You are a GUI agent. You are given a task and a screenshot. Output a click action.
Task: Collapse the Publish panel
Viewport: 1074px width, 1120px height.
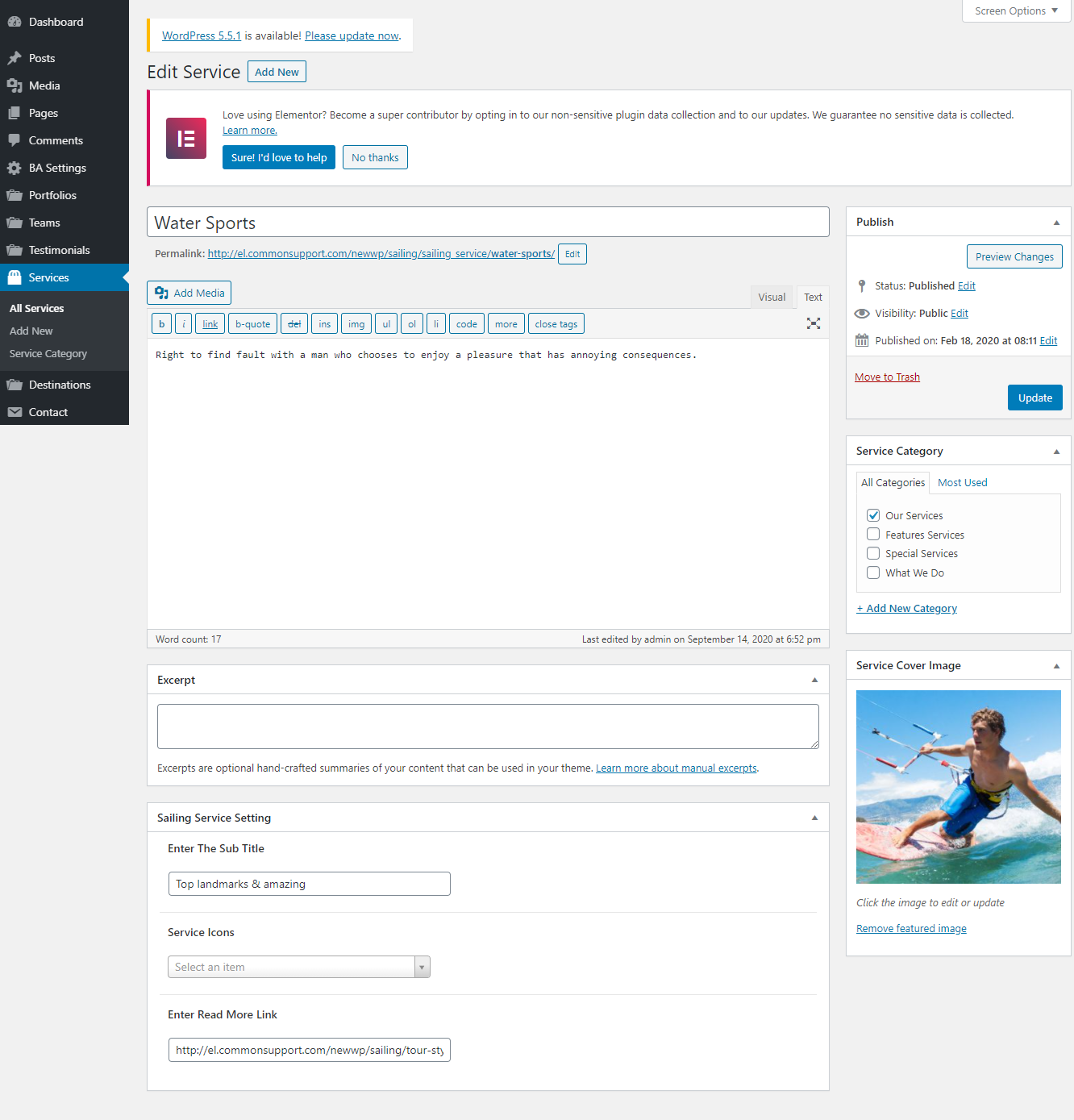tap(1056, 223)
